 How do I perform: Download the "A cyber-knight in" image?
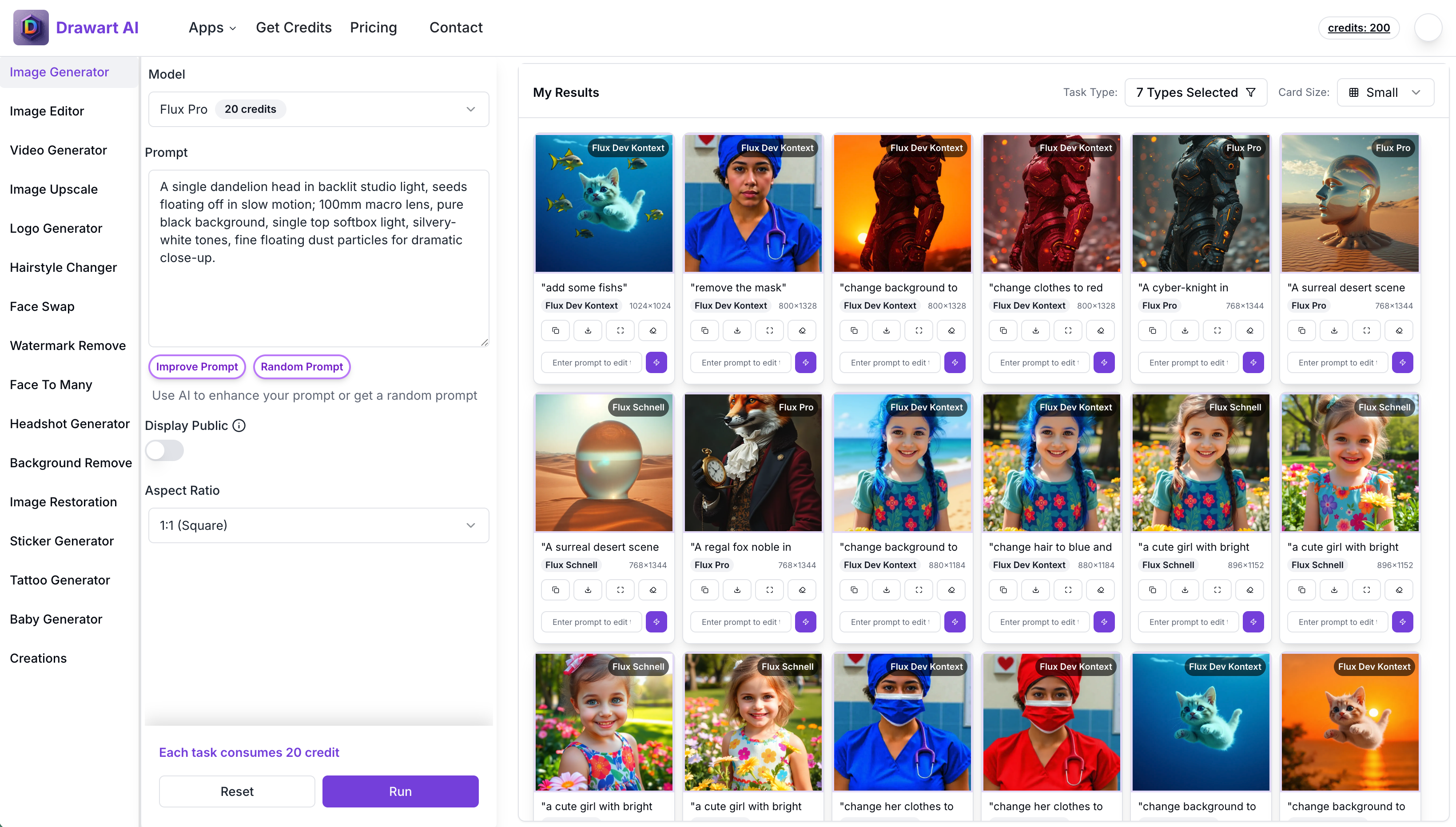coord(1185,330)
